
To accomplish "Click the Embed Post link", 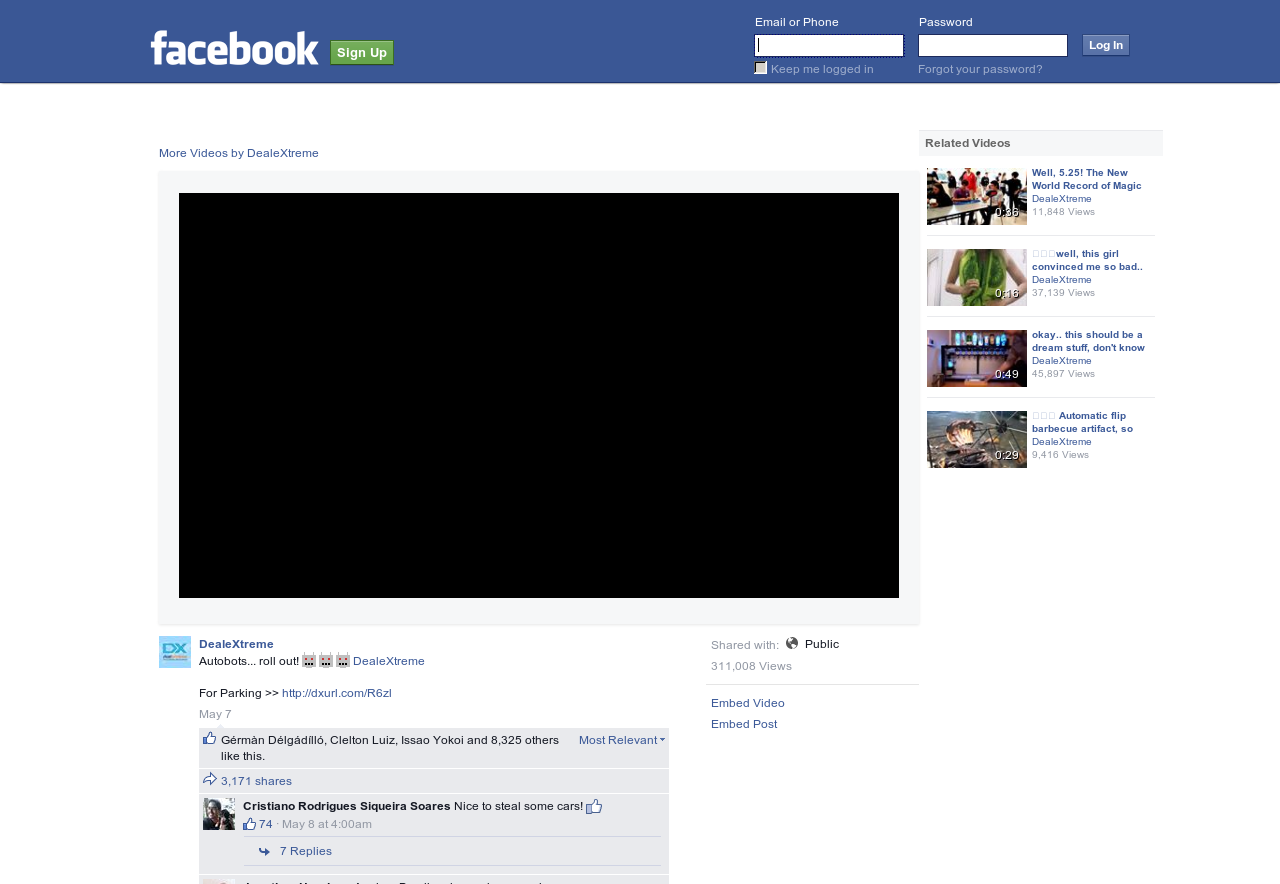I will (744, 724).
